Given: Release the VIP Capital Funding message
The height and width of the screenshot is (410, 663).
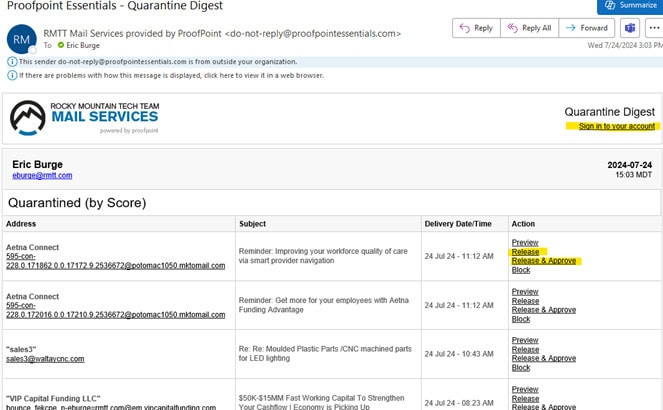Looking at the screenshot, I should 525,399.
